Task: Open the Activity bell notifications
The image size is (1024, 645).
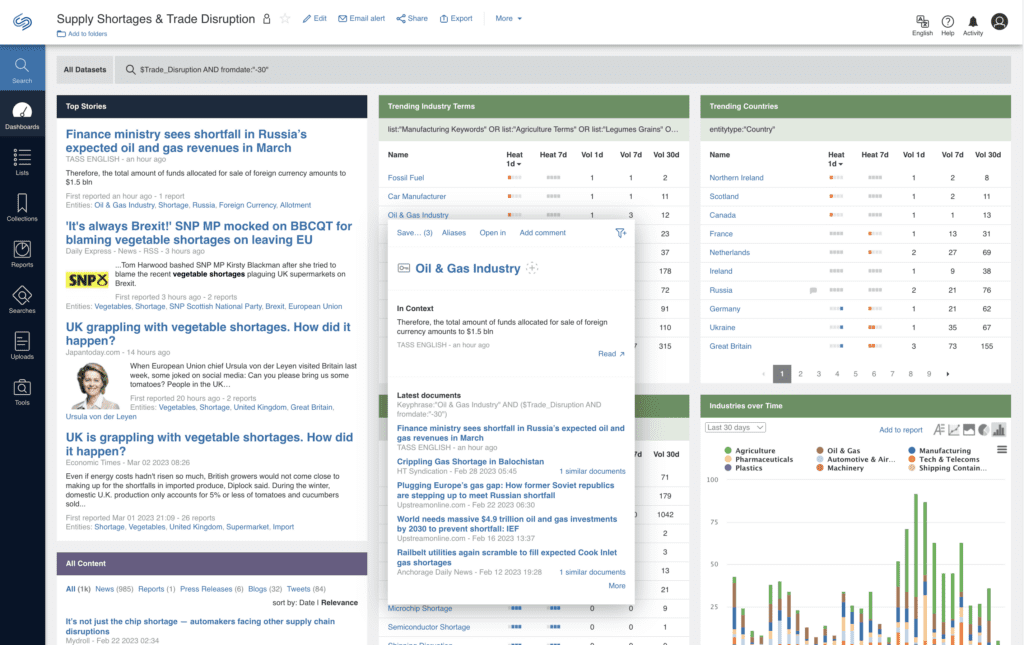Action: click(973, 25)
